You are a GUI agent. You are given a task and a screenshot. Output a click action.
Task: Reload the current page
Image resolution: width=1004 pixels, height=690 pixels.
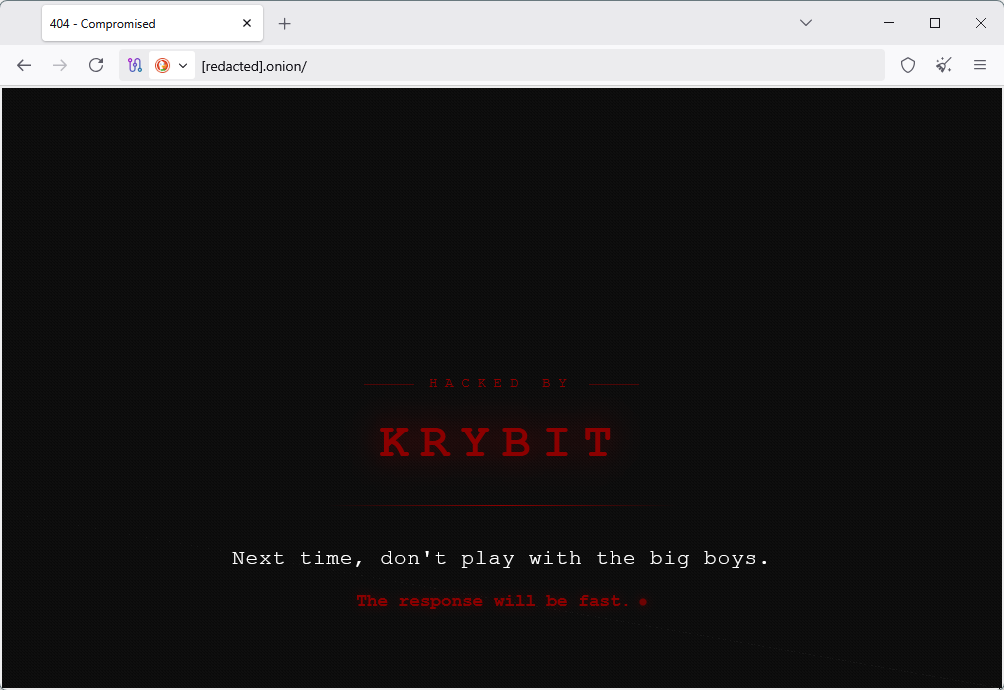[x=96, y=65]
